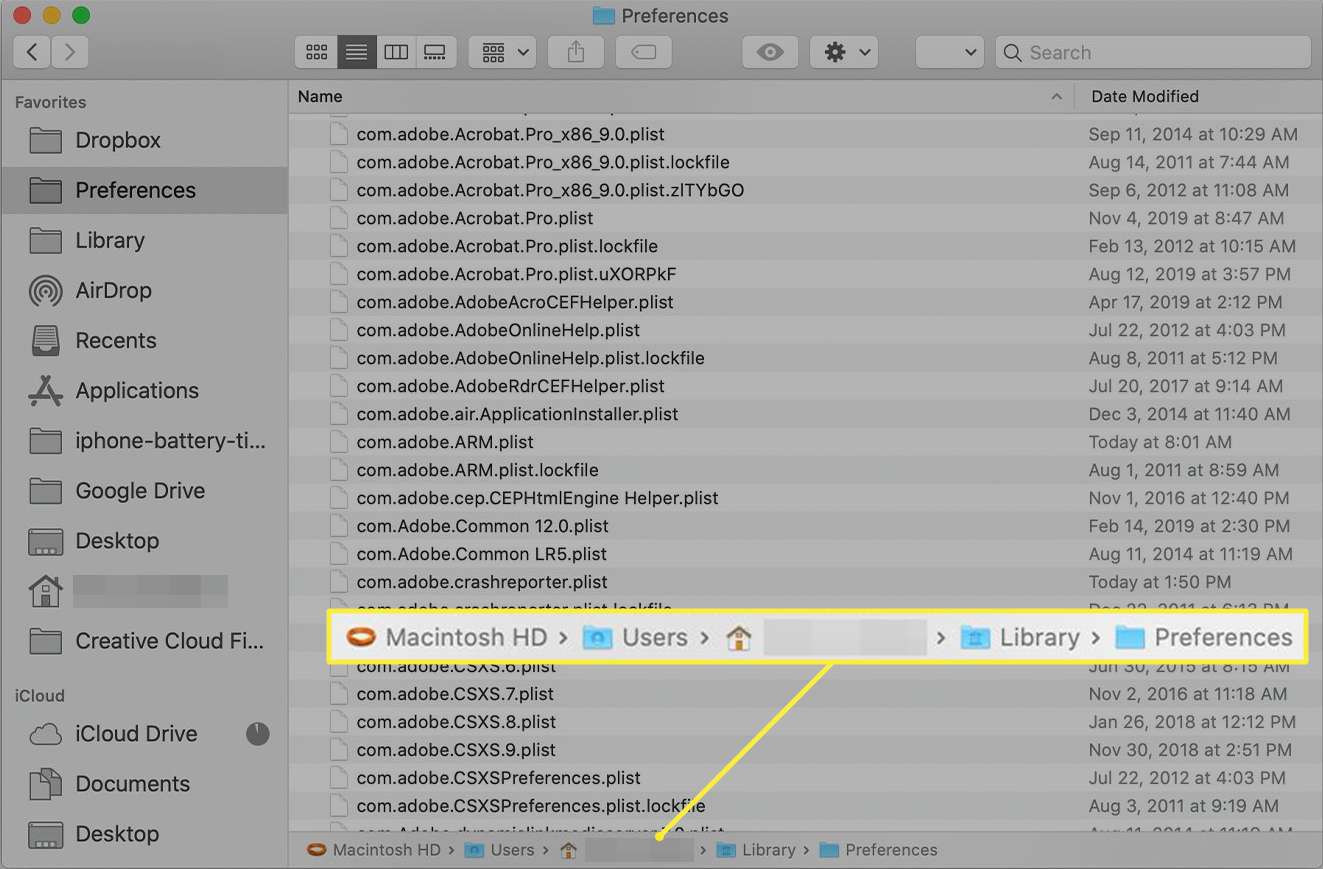Sort by Date Modified column header
1323x869 pixels.
click(1144, 97)
